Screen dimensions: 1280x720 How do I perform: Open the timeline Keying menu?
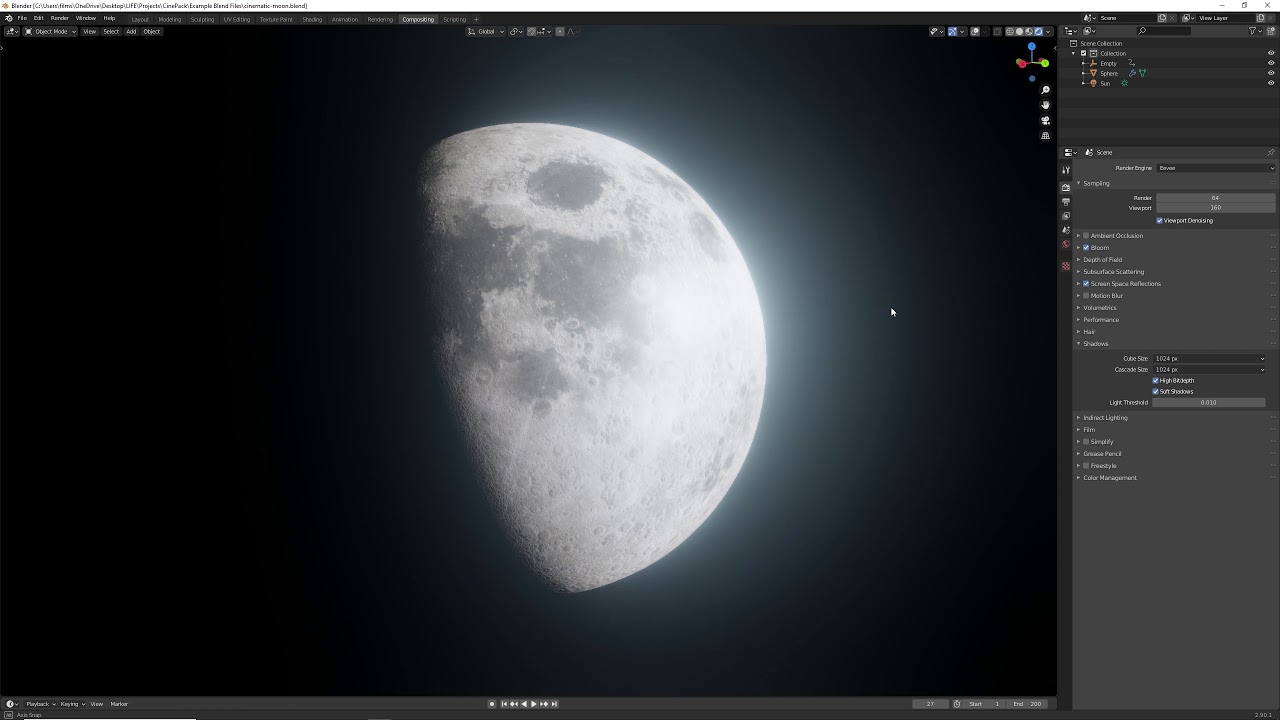tap(72, 704)
